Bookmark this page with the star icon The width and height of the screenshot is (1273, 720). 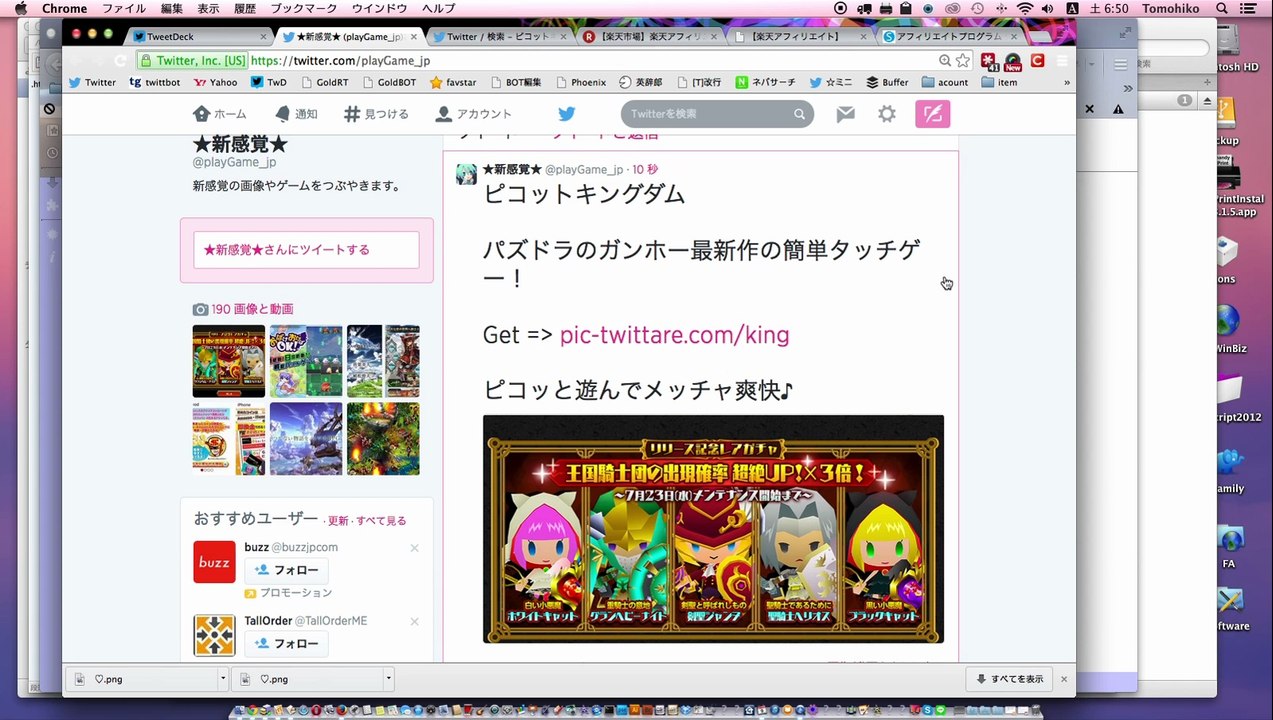coord(962,61)
